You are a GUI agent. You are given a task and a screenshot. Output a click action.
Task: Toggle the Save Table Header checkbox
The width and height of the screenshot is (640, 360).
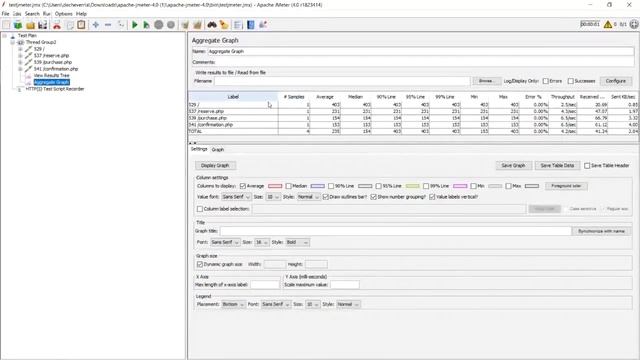coord(587,166)
